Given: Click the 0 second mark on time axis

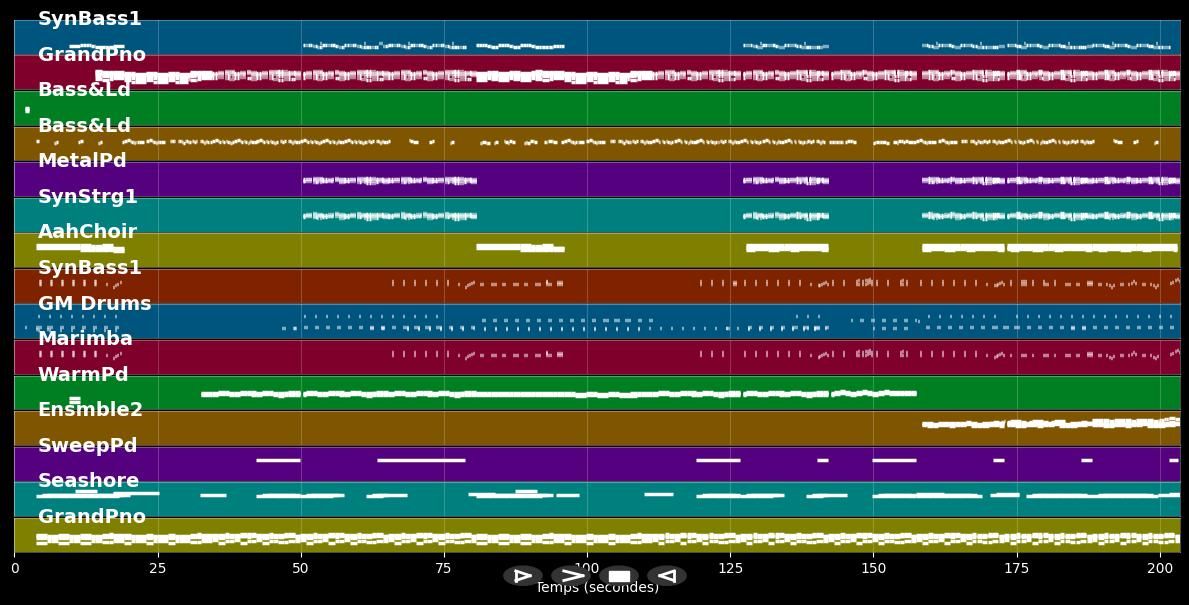Looking at the screenshot, I should tap(14, 568).
